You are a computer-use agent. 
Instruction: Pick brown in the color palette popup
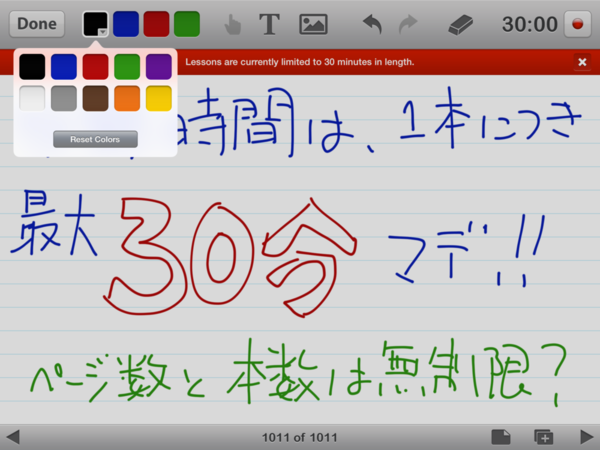tap(95, 98)
